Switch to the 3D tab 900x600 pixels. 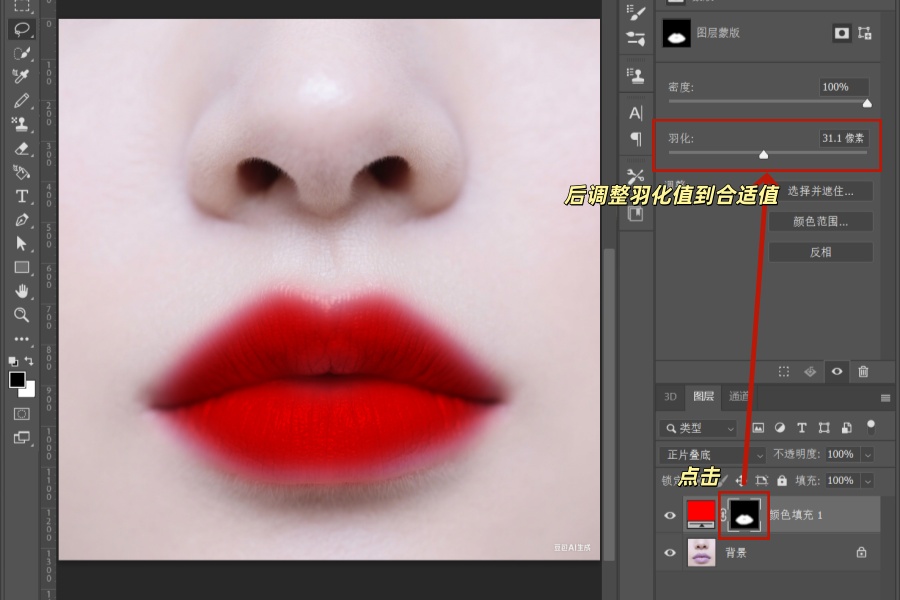coord(670,397)
